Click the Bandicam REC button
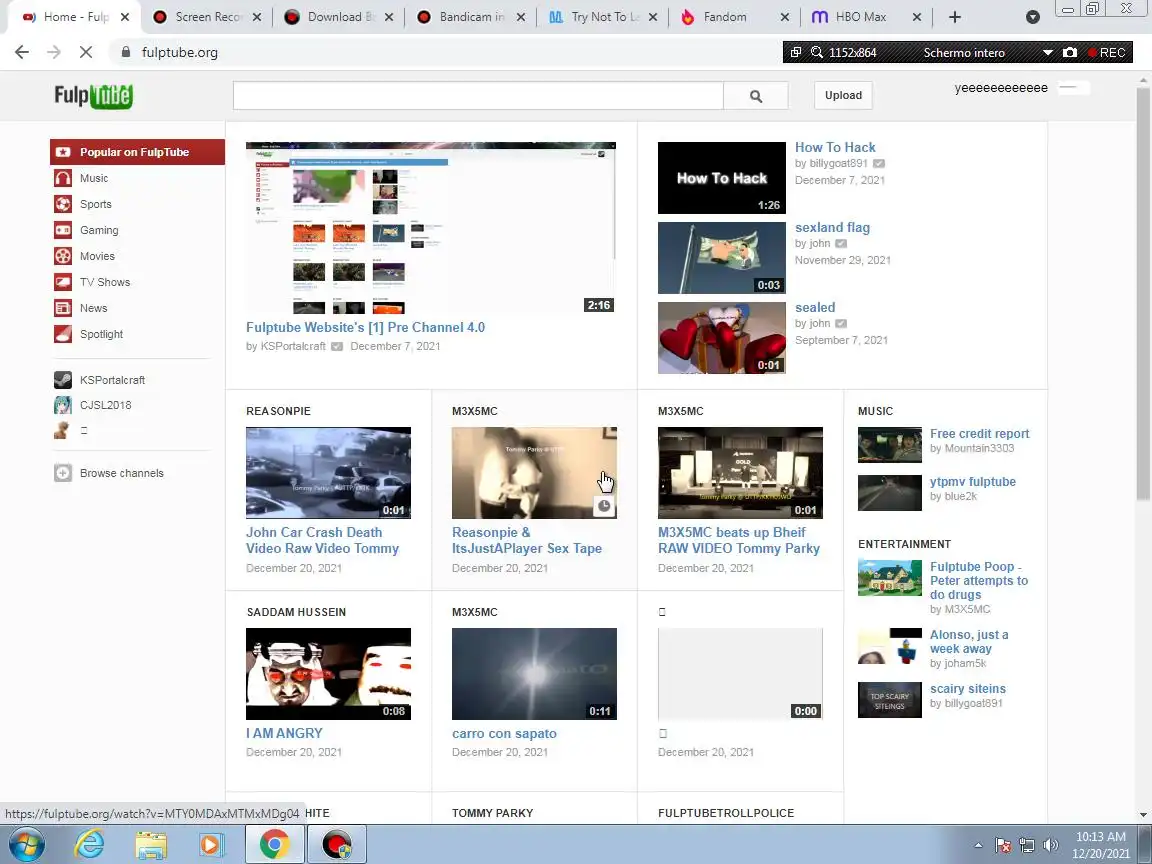 click(x=1106, y=52)
